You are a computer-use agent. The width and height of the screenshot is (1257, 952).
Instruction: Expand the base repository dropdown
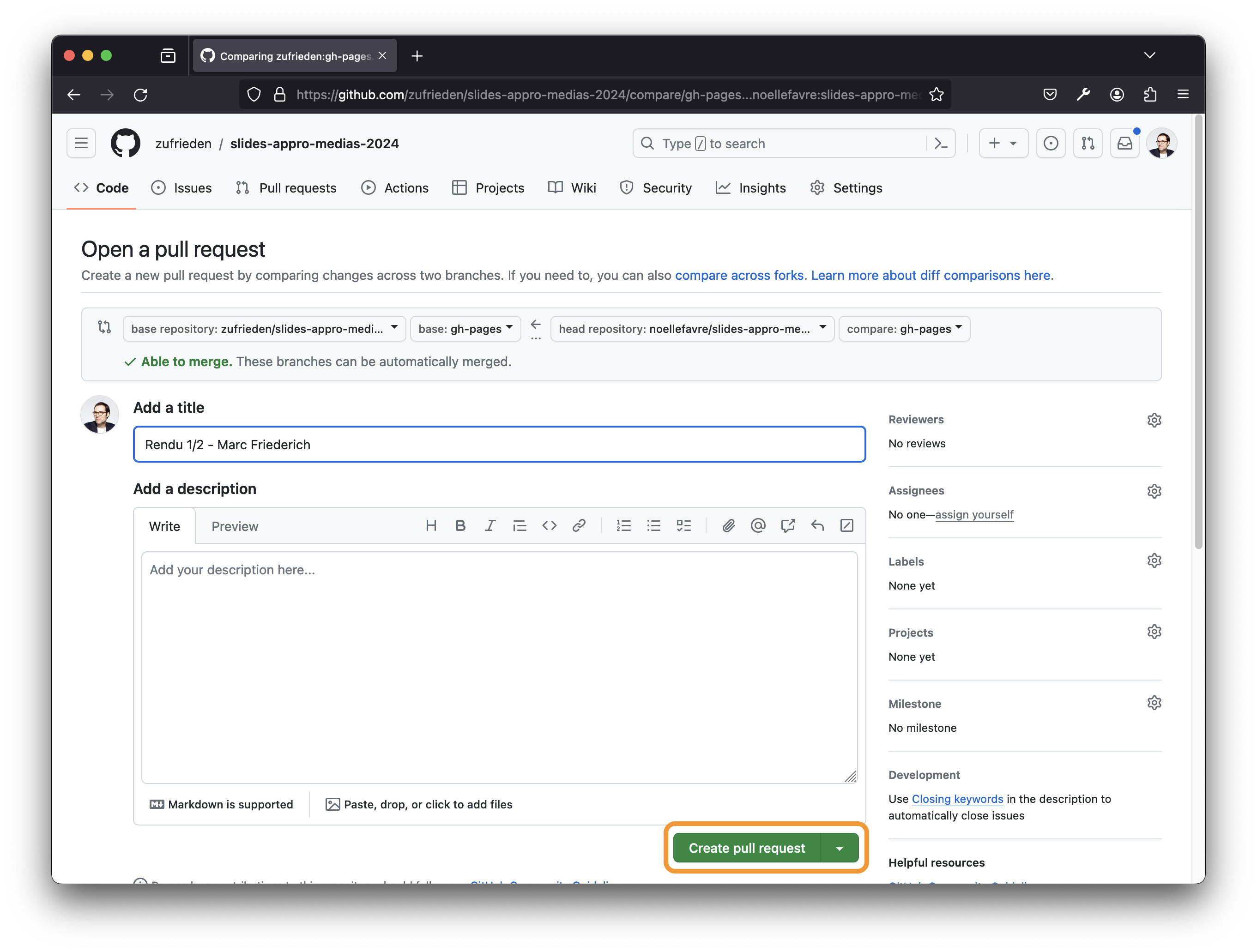(264, 329)
